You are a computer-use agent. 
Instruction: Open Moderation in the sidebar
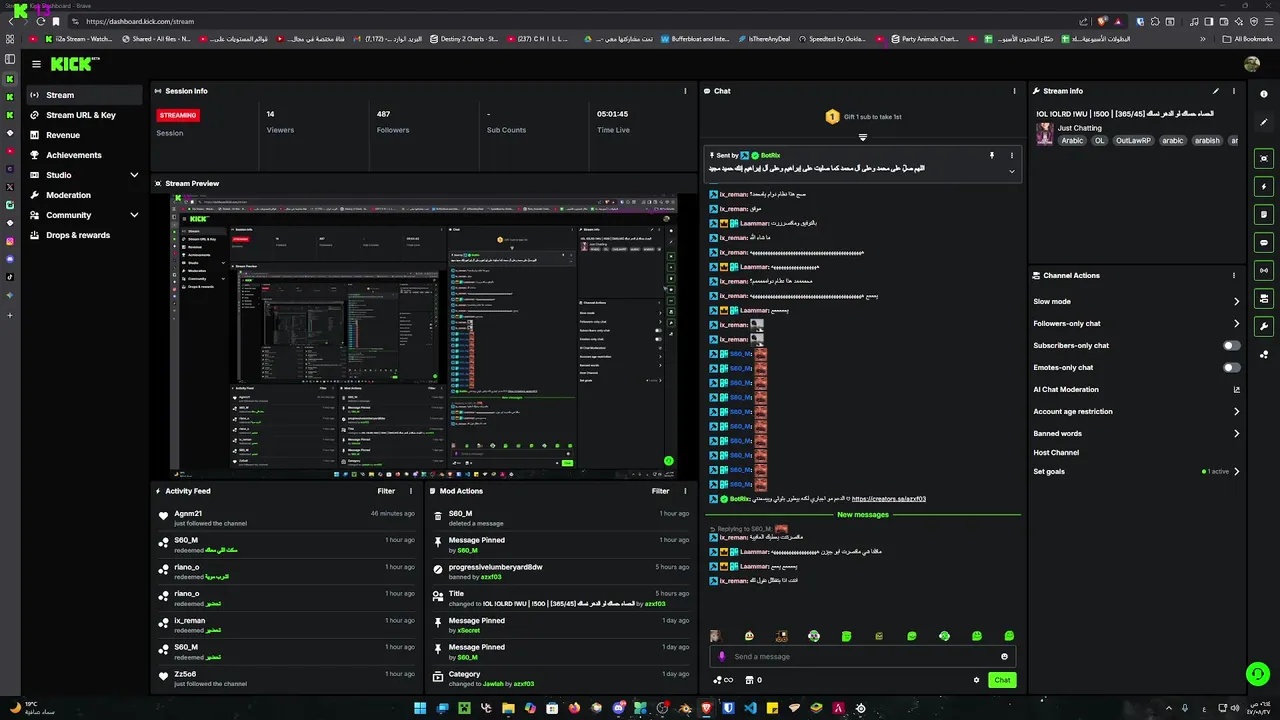click(x=84, y=195)
